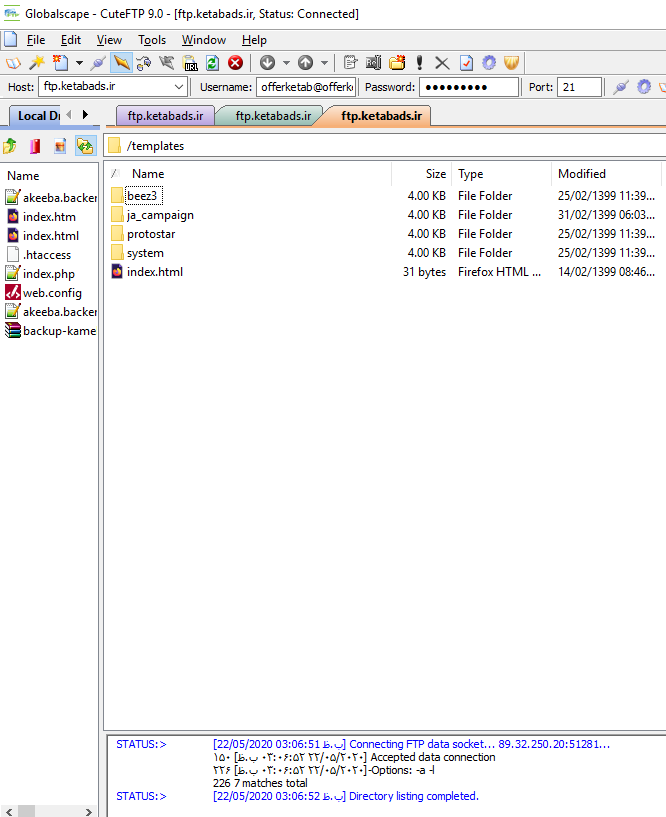Click the Download arrow icon
Image resolution: width=666 pixels, height=817 pixels.
tap(267, 63)
